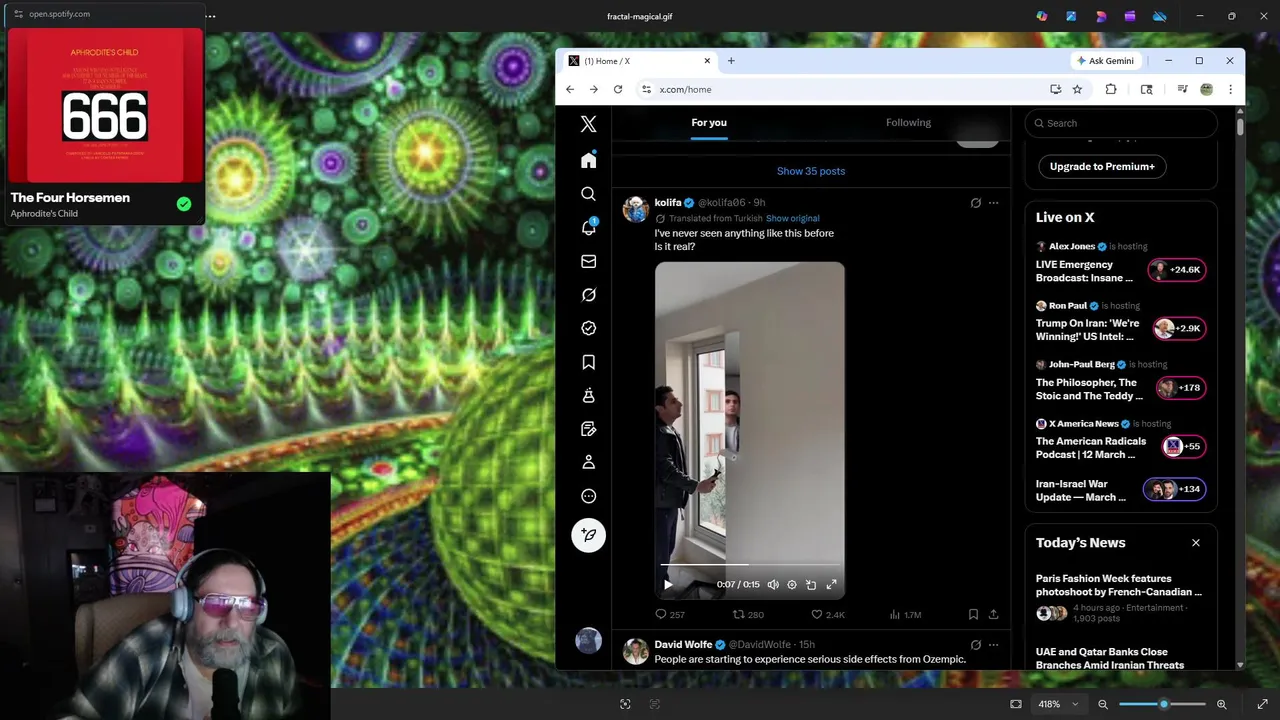Open video settings gear
The image size is (1280, 720).
click(792, 584)
